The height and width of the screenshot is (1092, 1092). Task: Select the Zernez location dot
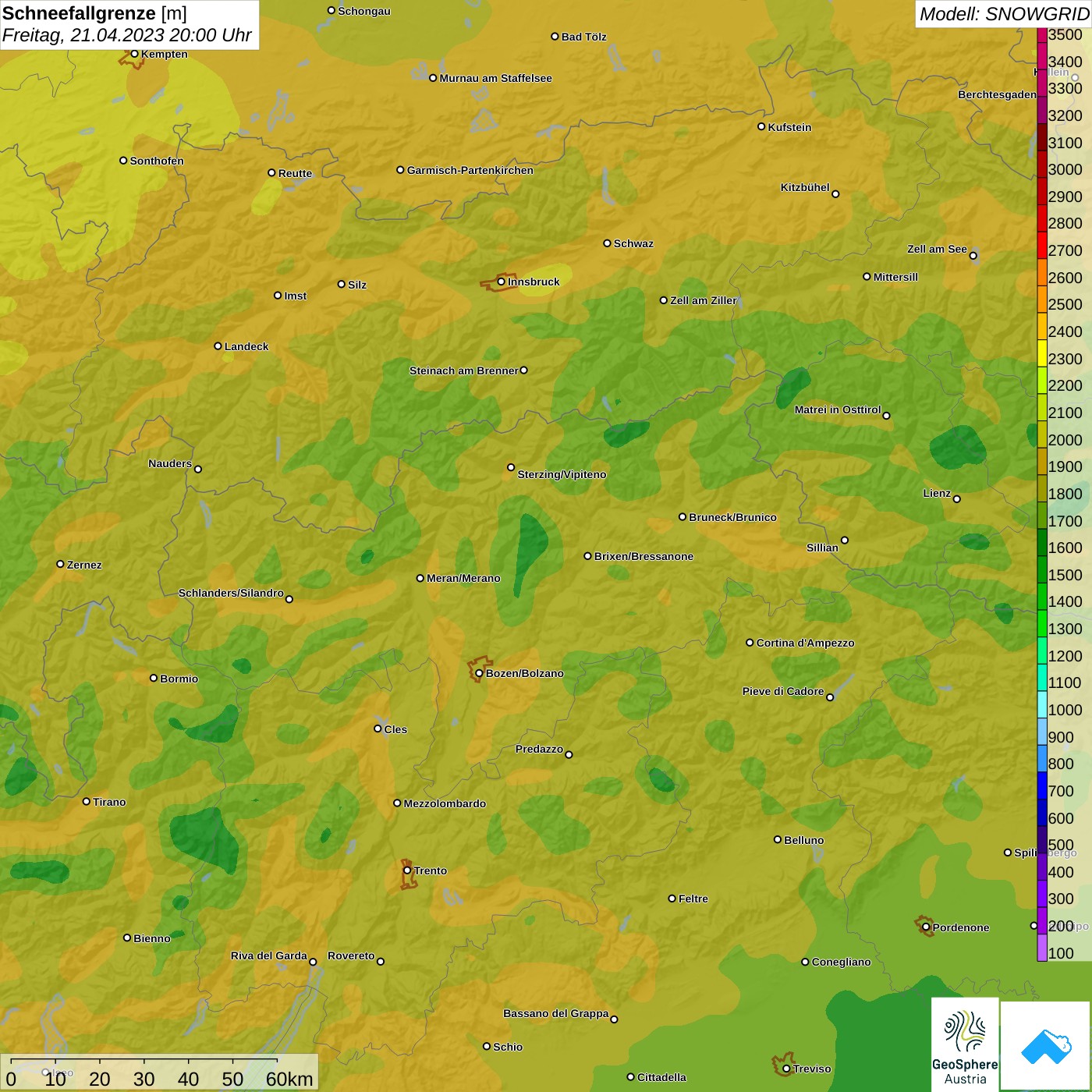coord(60,564)
